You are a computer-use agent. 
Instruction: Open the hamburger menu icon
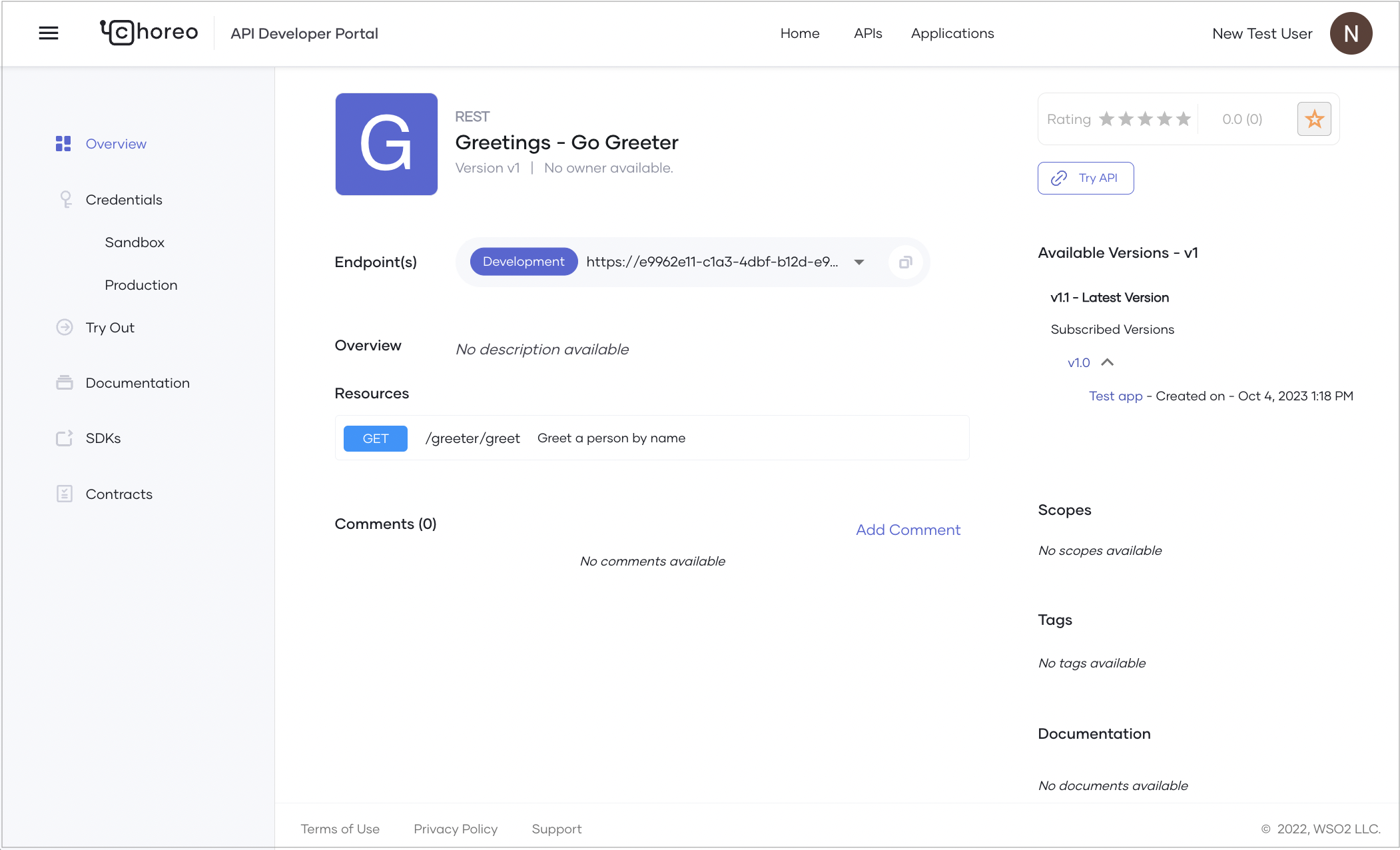point(49,33)
